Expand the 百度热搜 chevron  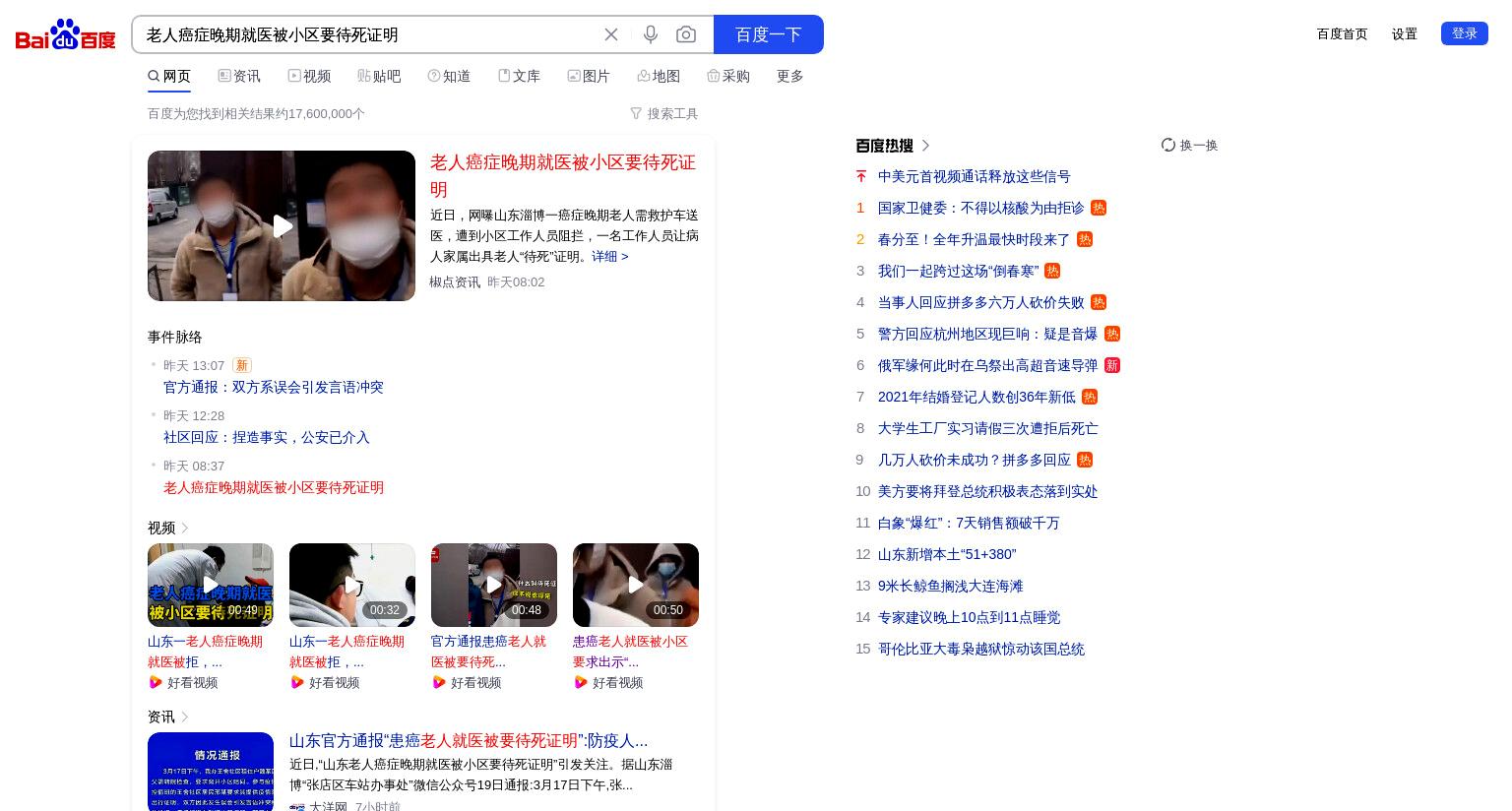925,146
